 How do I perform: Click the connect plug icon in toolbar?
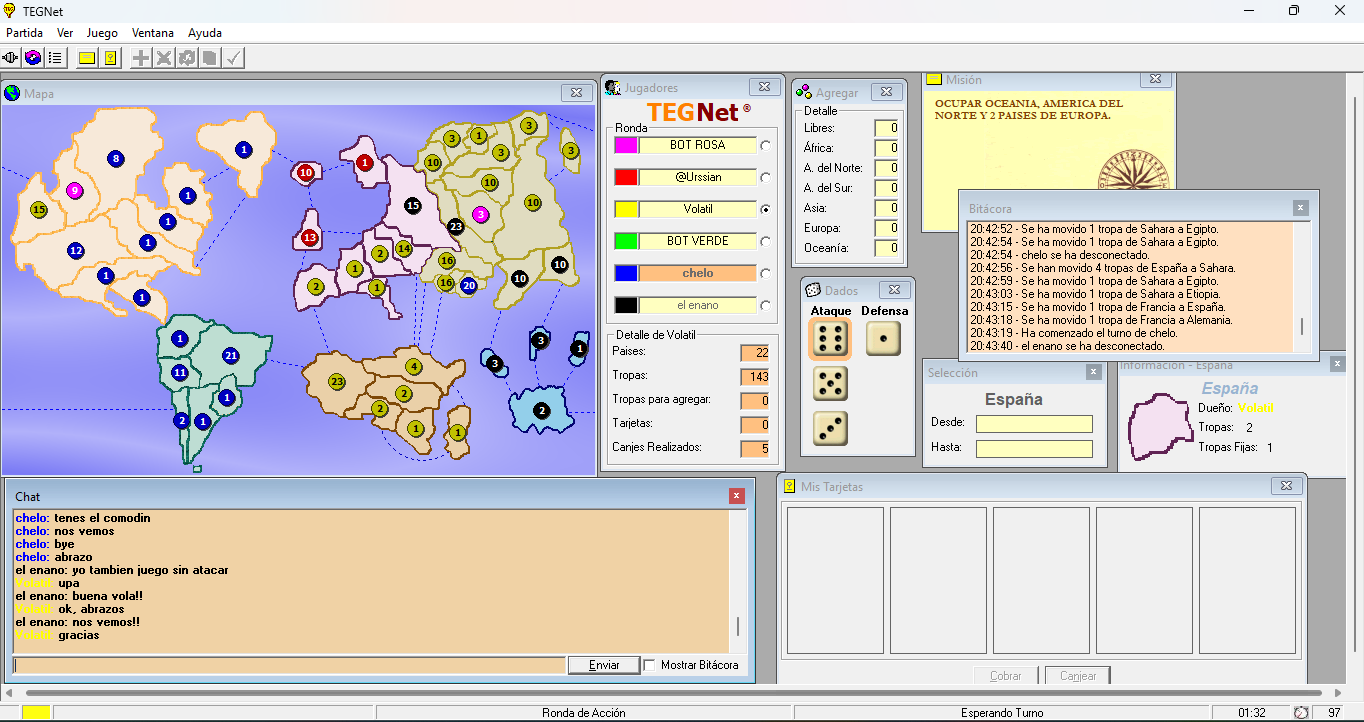pyautogui.click(x=12, y=58)
